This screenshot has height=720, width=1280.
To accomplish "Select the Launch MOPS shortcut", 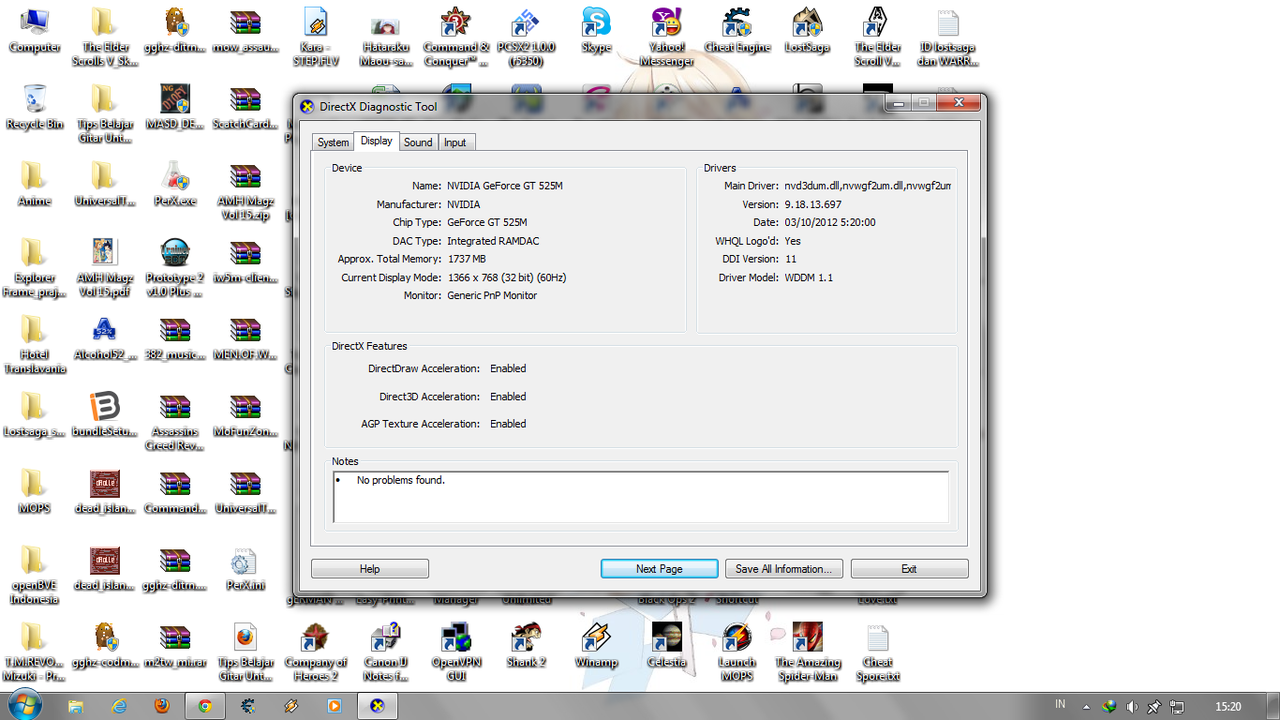I will point(737,652).
